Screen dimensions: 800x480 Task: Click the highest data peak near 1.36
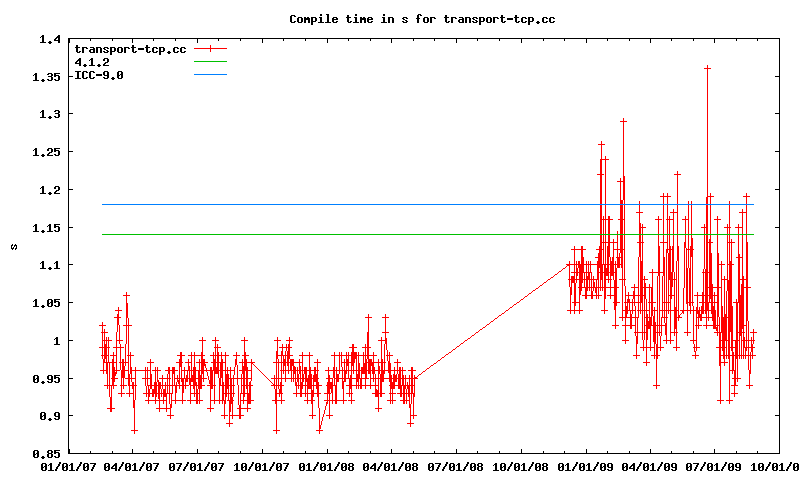click(x=707, y=68)
